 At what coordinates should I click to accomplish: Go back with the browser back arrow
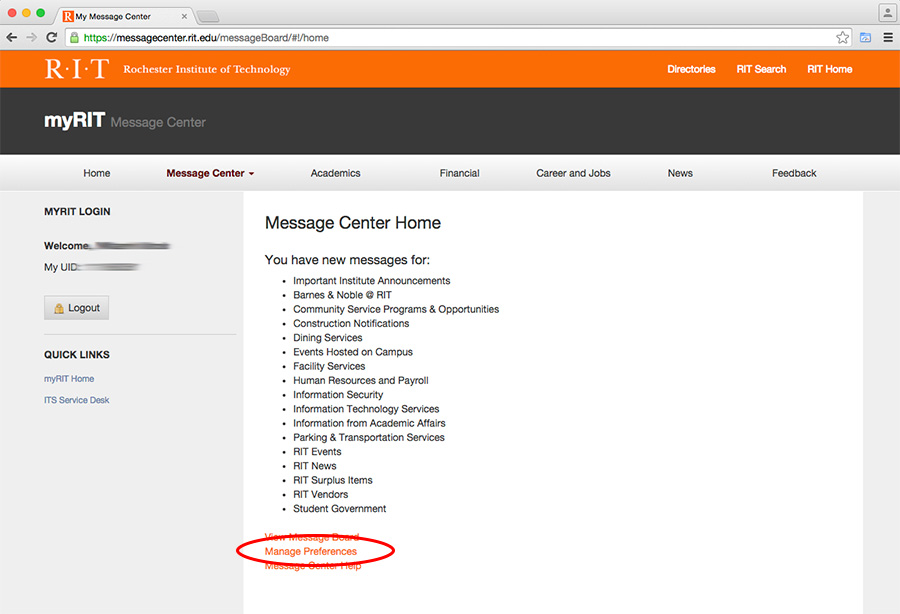11,38
